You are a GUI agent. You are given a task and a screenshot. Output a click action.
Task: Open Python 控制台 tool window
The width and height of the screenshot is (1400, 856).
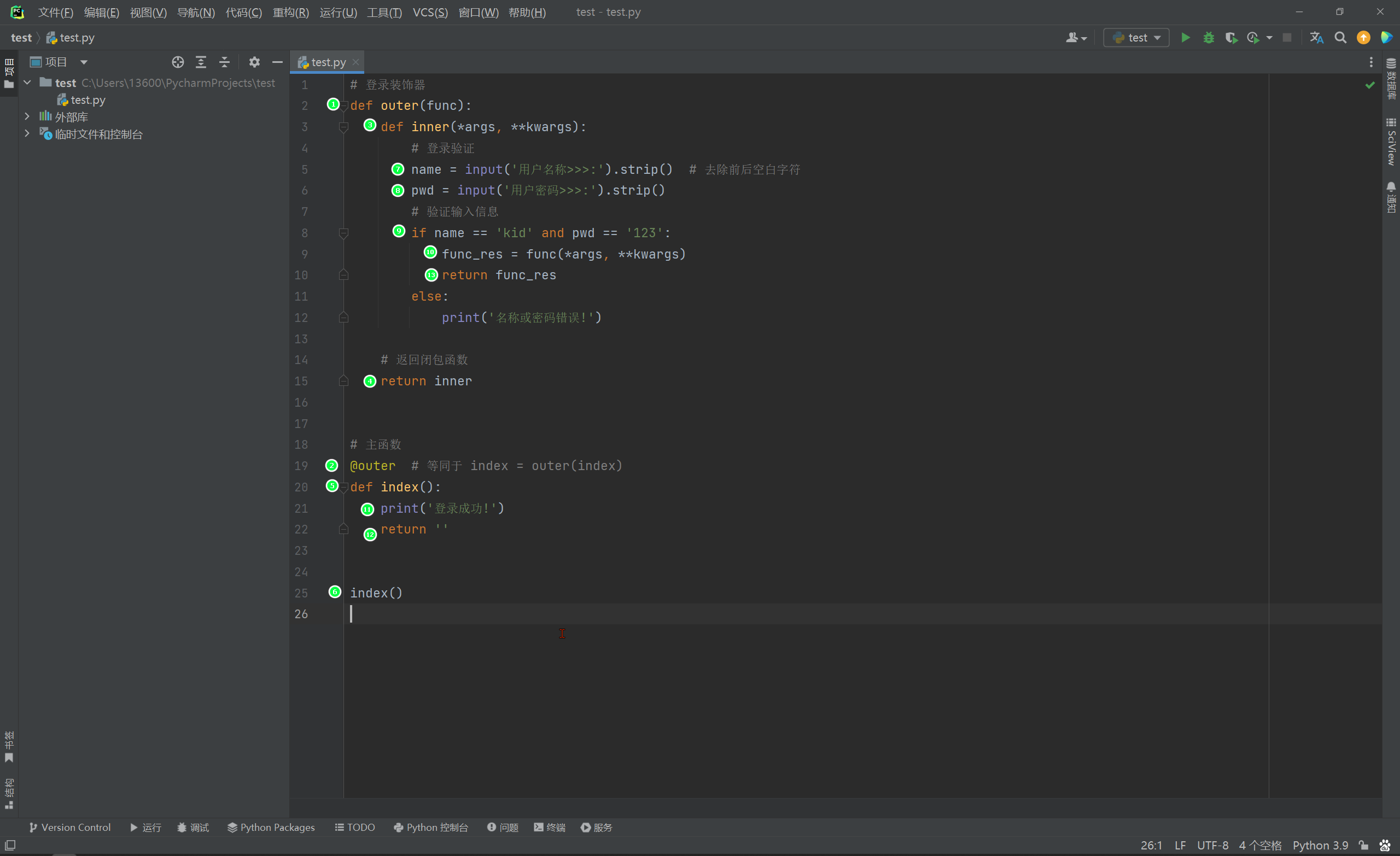[x=431, y=827]
